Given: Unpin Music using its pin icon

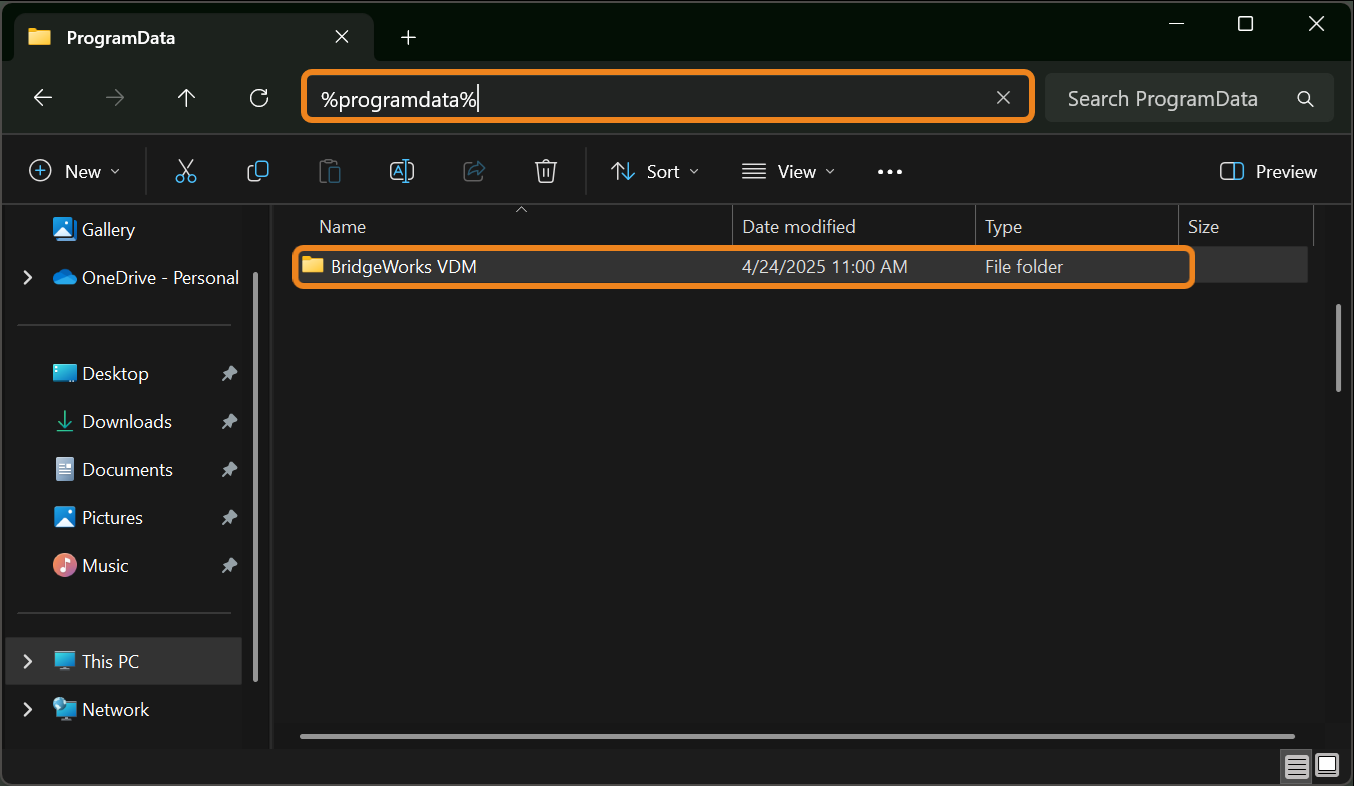Looking at the screenshot, I should pyautogui.click(x=229, y=565).
